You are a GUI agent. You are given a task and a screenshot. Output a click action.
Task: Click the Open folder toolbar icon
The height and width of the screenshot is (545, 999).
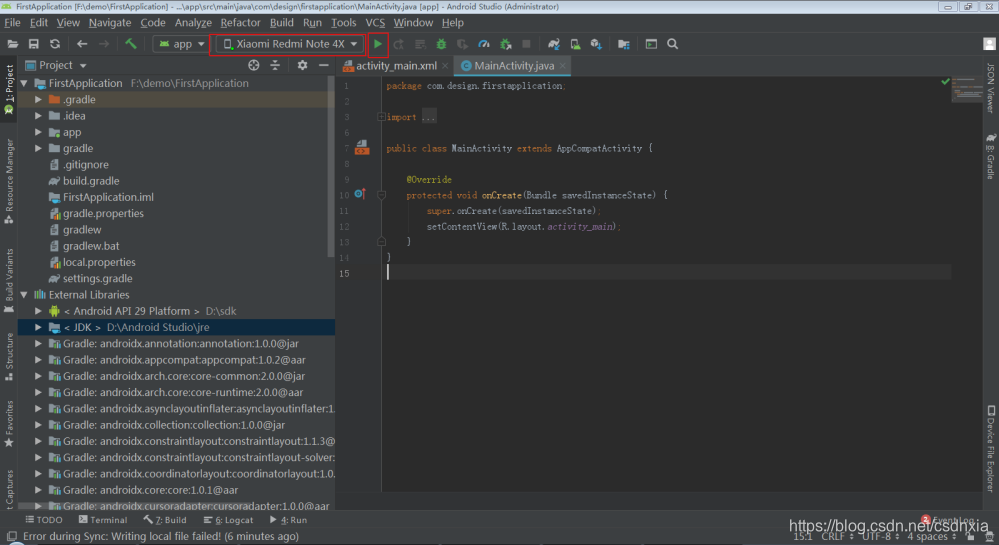coord(12,44)
